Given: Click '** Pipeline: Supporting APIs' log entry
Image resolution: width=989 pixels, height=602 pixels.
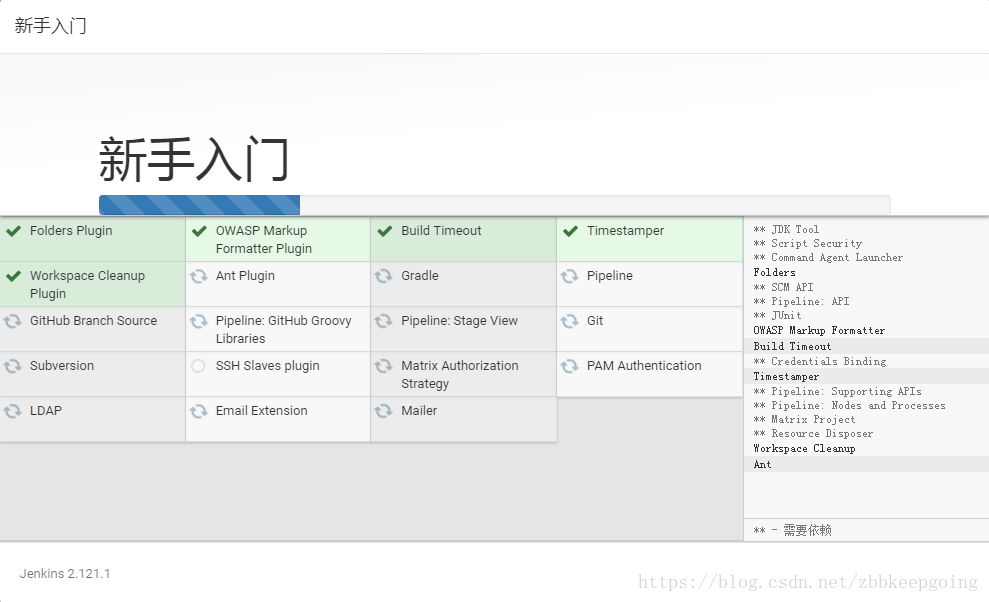Looking at the screenshot, I should pos(838,391).
